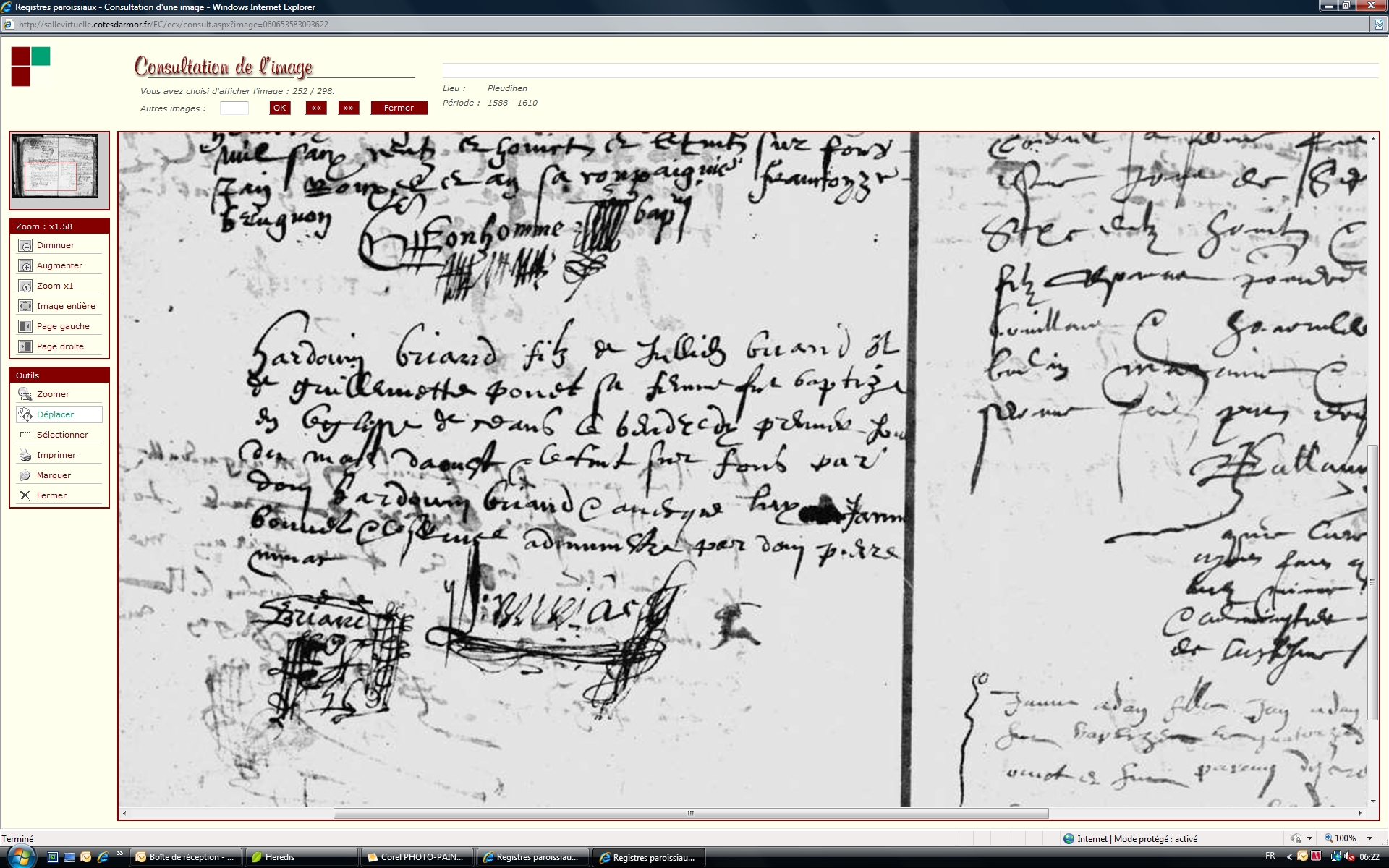Screen dimensions: 1389x868
Task: Display the left page with Page gauche
Action: coord(25,327)
